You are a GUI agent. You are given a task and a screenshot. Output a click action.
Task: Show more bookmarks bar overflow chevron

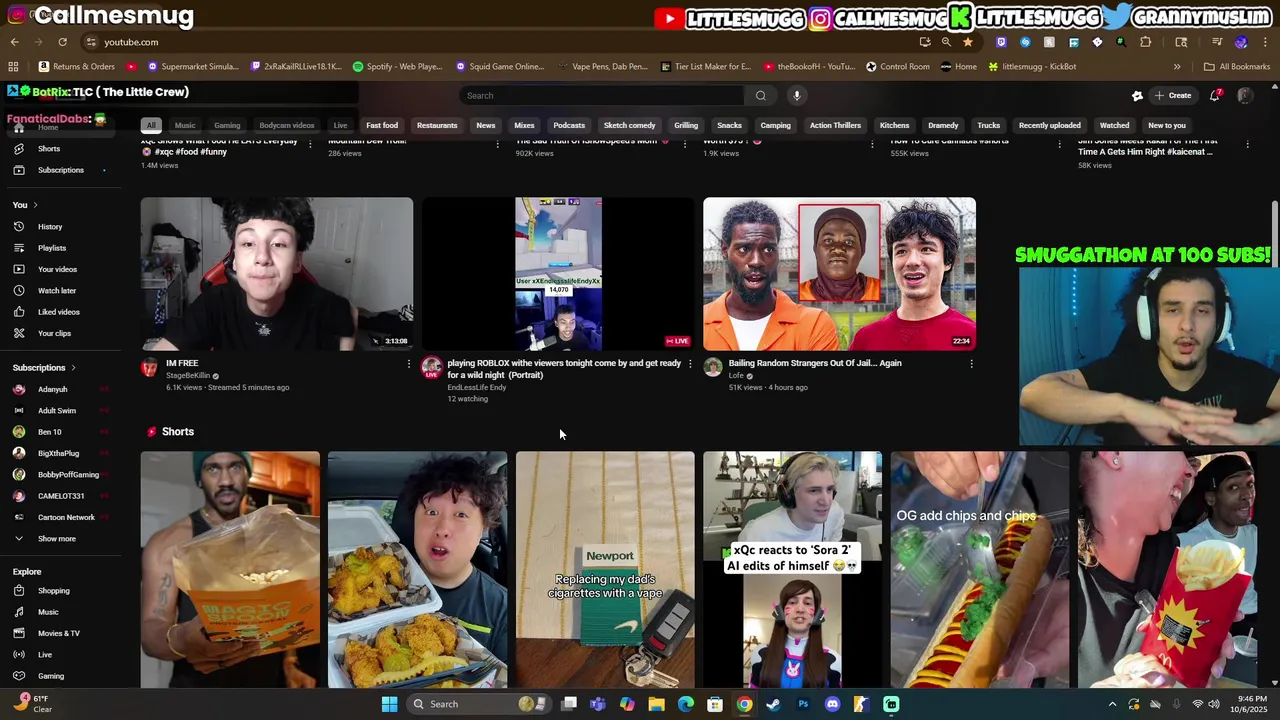click(1177, 67)
